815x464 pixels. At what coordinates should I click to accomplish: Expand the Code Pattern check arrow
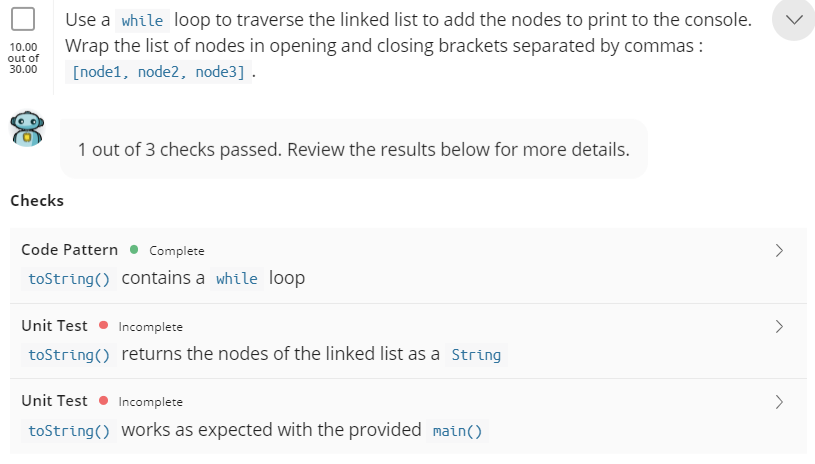[x=779, y=250]
